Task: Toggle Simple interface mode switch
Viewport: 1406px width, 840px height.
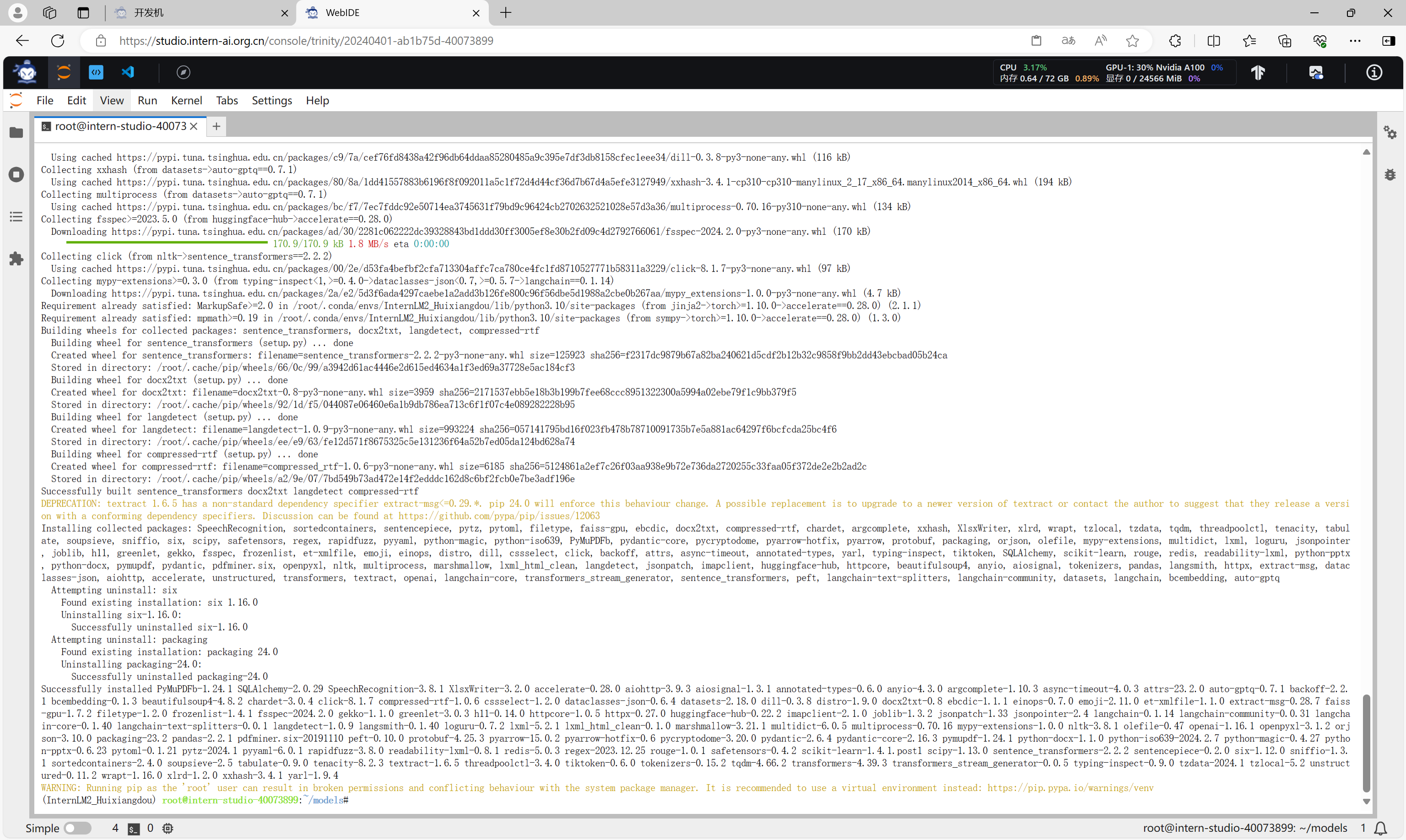Action: (77, 828)
